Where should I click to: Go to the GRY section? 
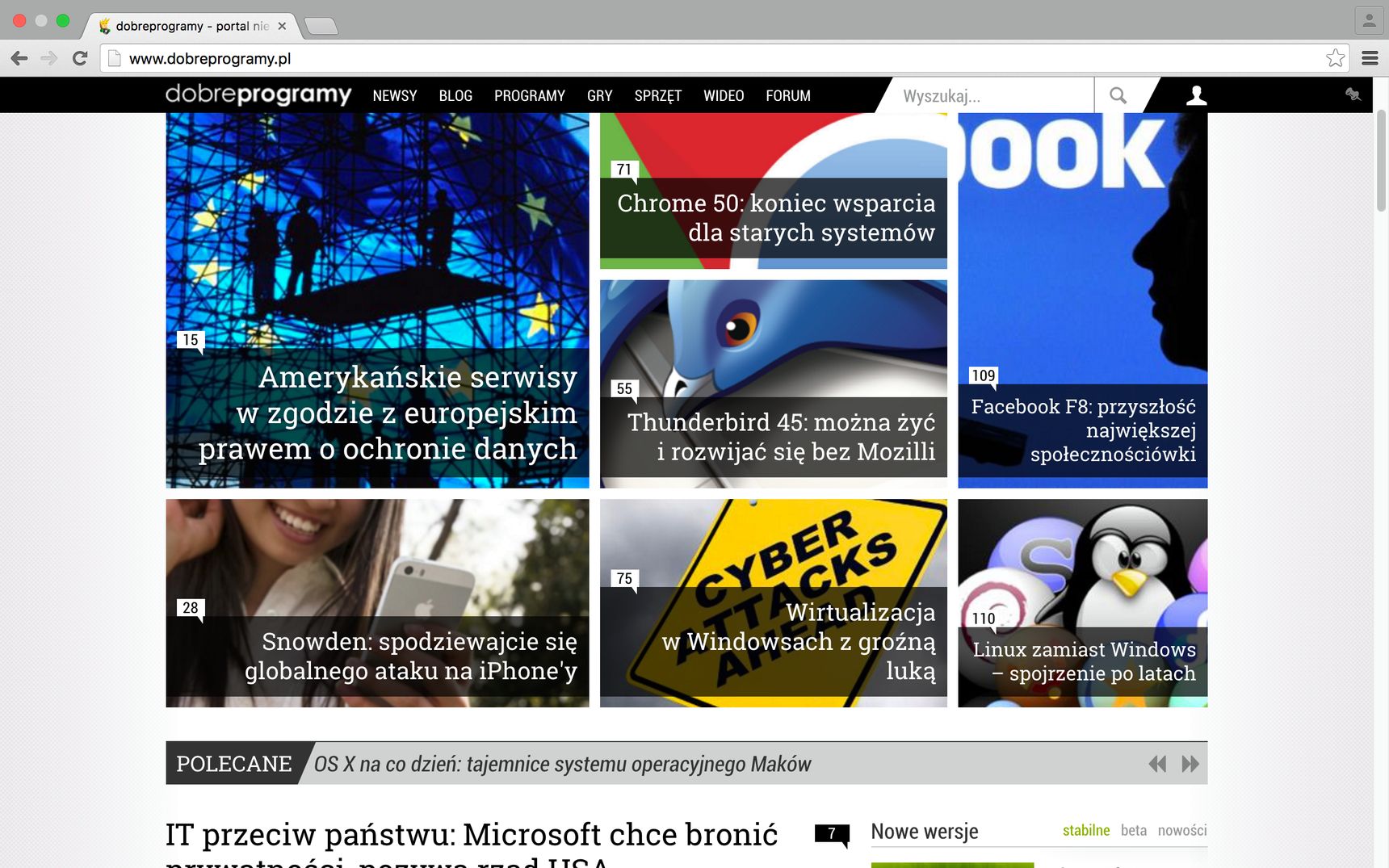[600, 95]
